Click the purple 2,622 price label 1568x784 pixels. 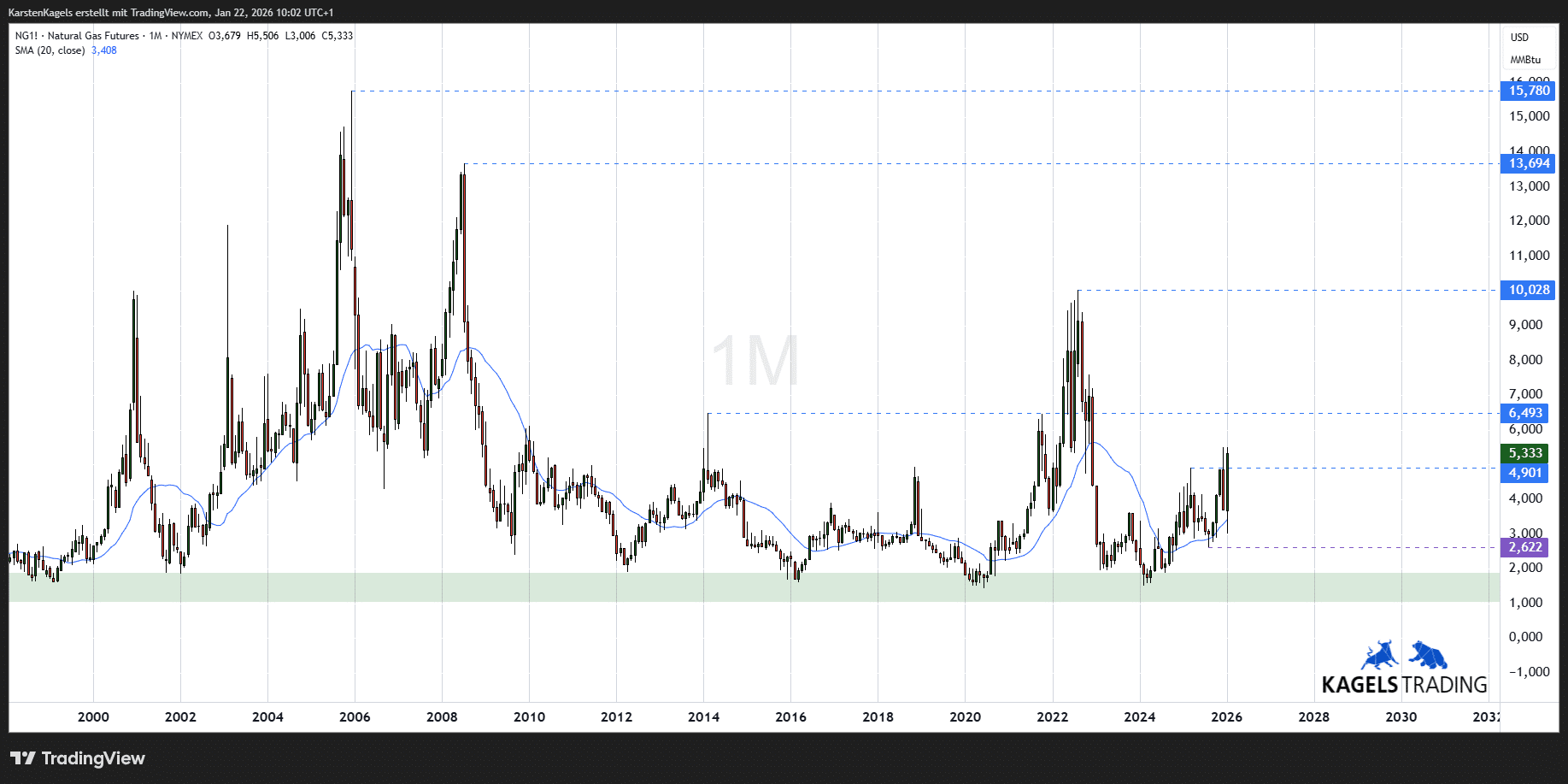click(x=1524, y=547)
